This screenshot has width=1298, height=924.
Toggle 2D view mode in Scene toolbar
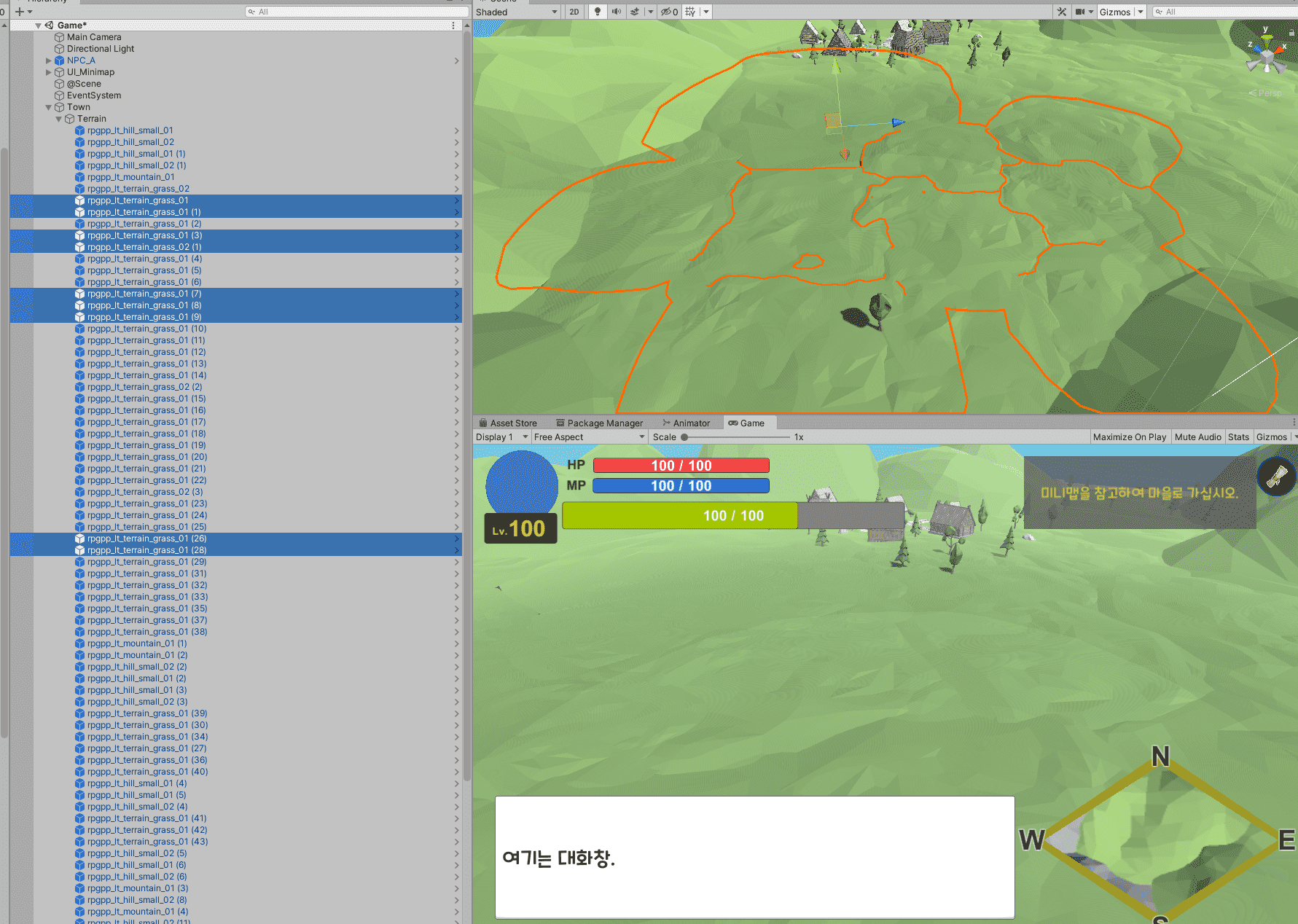(x=574, y=12)
